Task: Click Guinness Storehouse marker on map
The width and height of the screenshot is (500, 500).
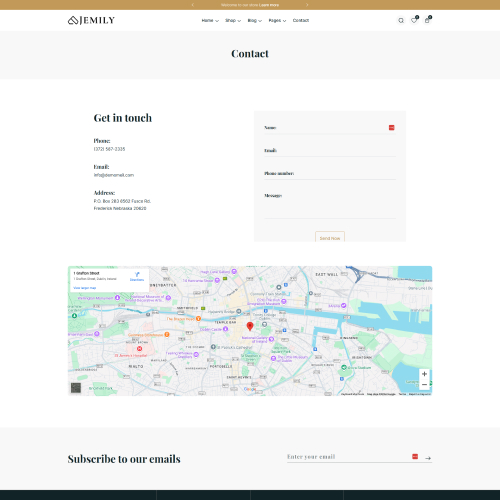Action: pos(167,334)
